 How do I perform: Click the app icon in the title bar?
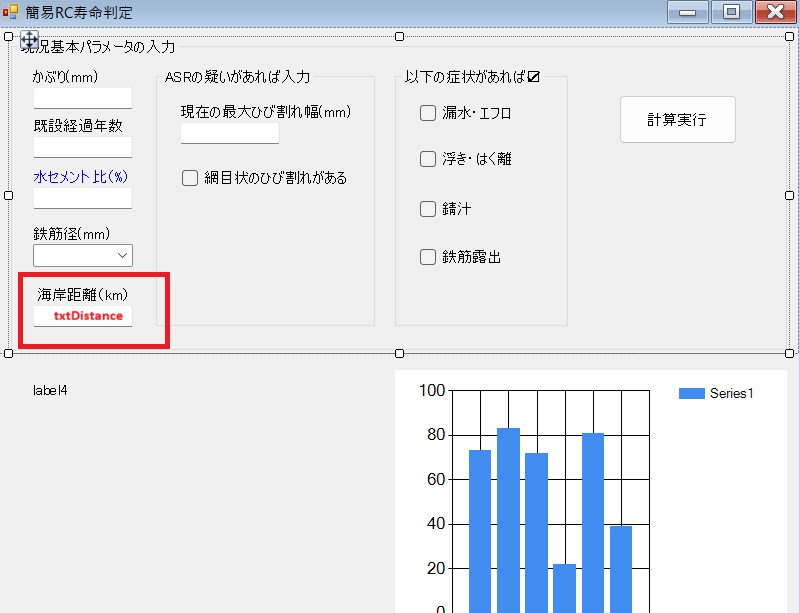(x=11, y=12)
